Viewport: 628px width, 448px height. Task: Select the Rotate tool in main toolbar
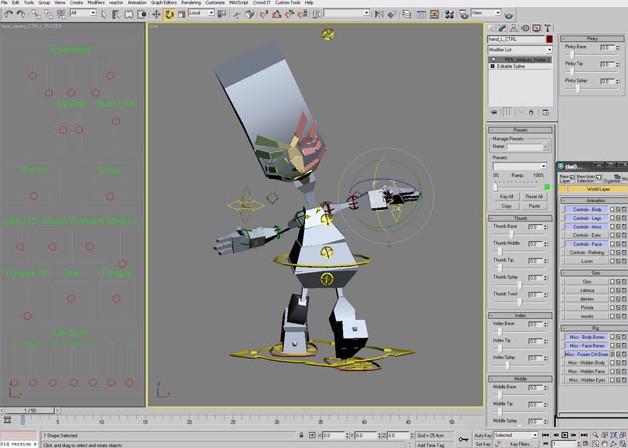(169, 15)
